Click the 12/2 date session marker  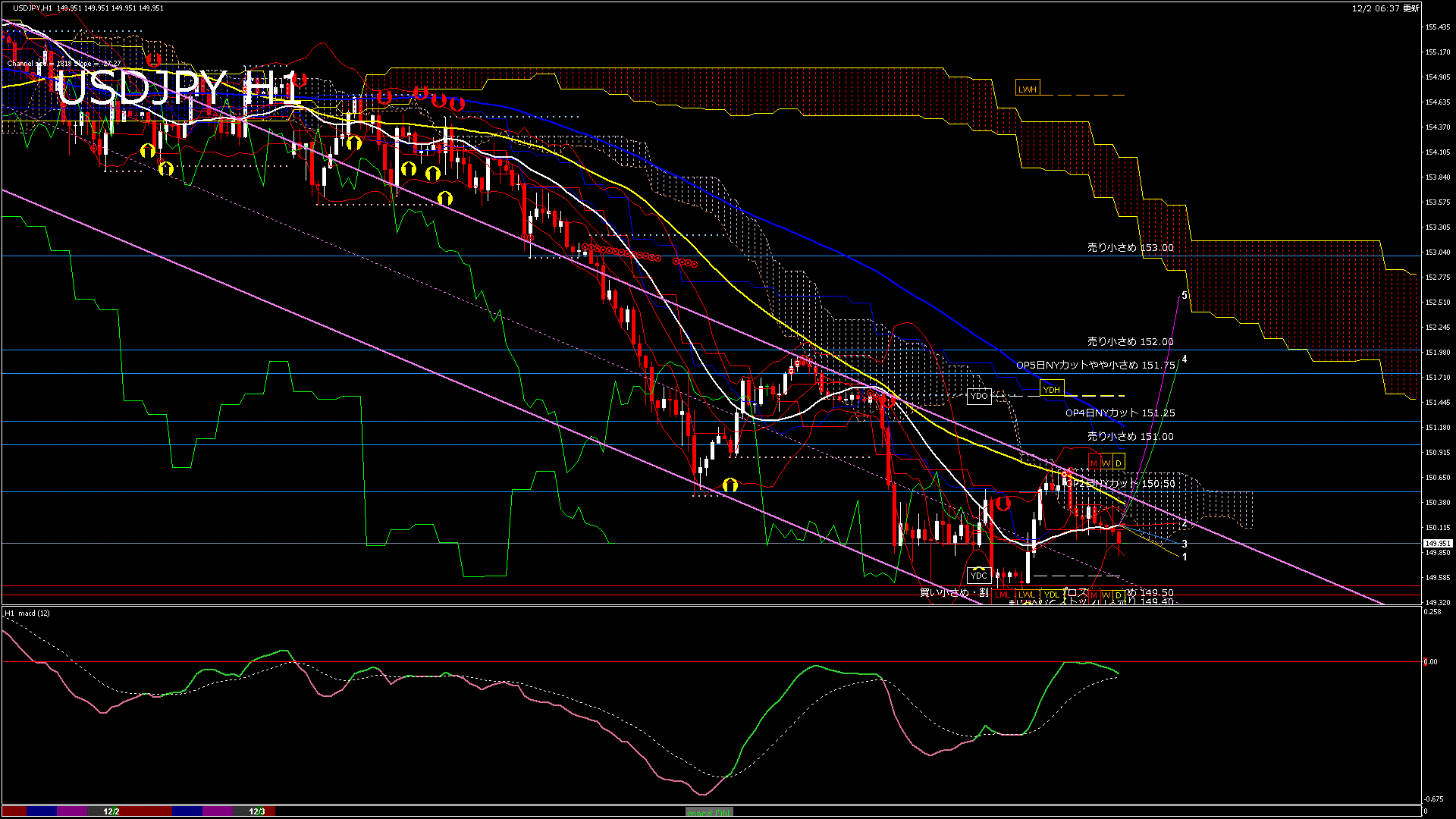click(111, 811)
